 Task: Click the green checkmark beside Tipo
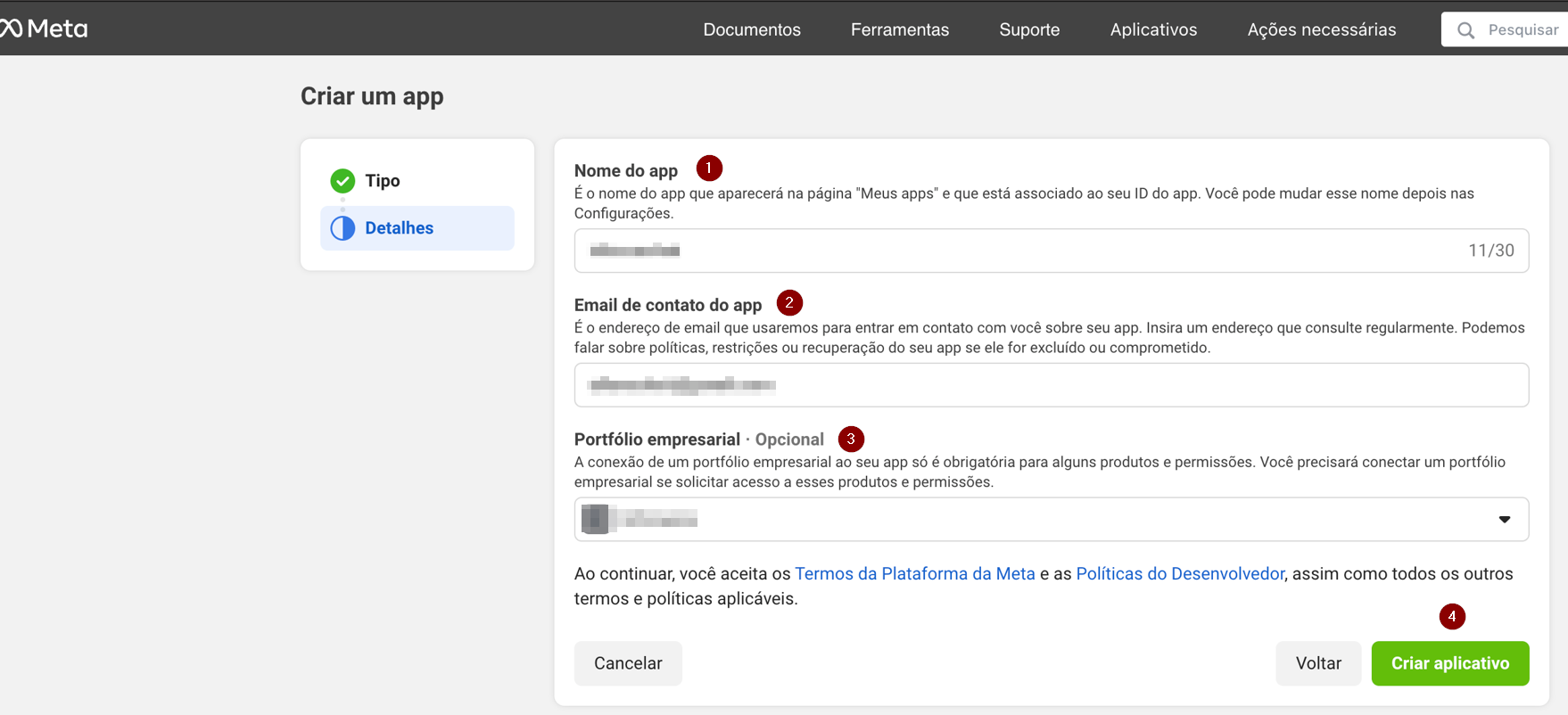pyautogui.click(x=342, y=181)
